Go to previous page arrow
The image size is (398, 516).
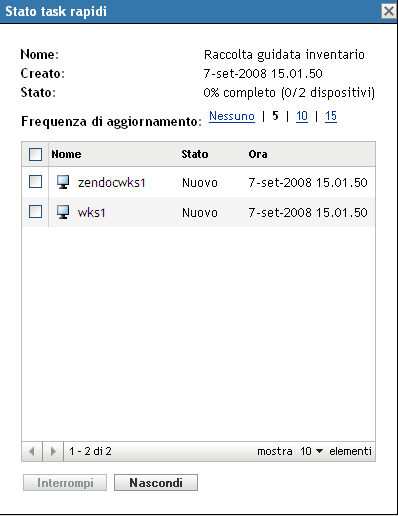[32, 451]
